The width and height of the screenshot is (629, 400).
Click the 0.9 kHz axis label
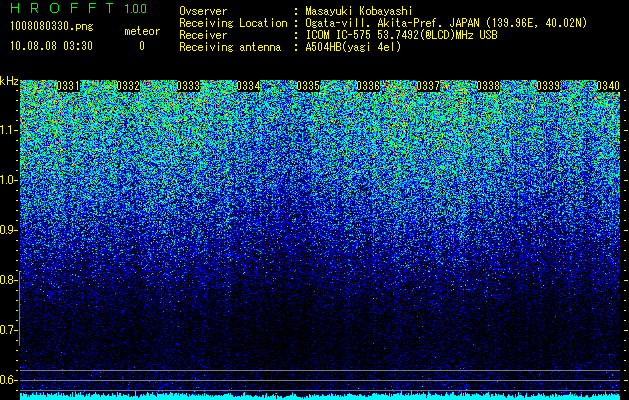[x=8, y=230]
